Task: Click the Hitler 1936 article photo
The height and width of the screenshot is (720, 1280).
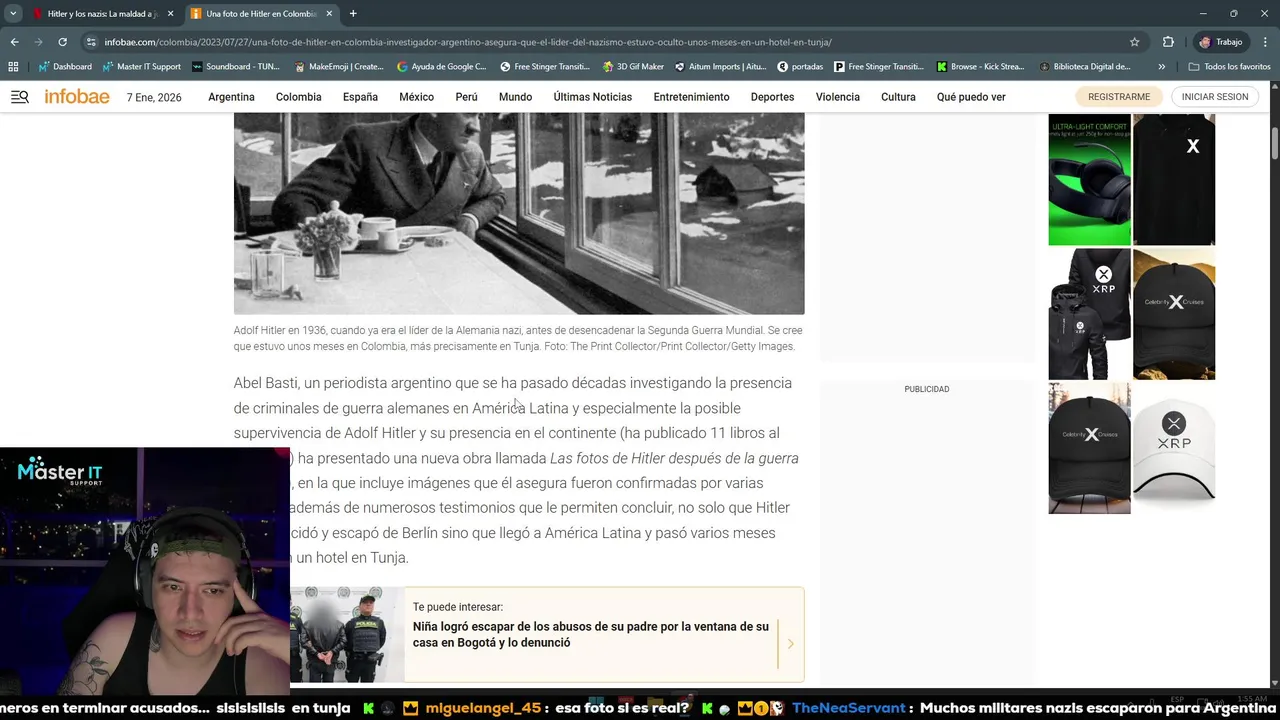Action: (519, 213)
